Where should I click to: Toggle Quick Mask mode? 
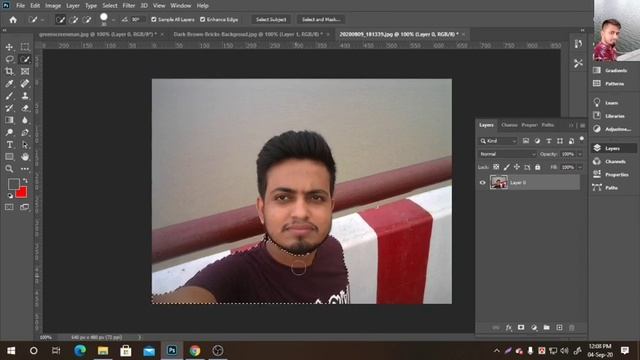9,207
